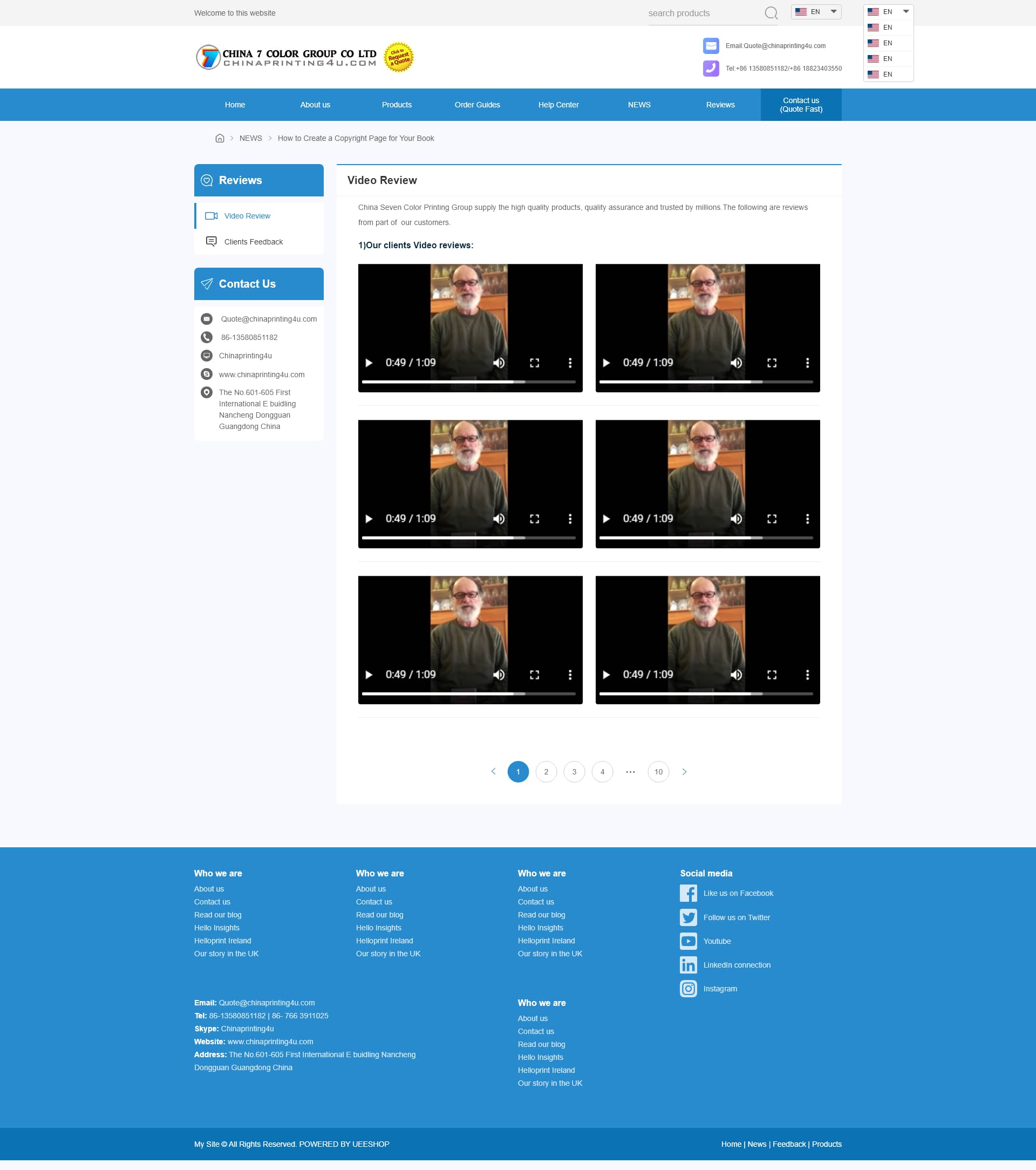
Task: Open more options on middle-left video
Action: 569,519
